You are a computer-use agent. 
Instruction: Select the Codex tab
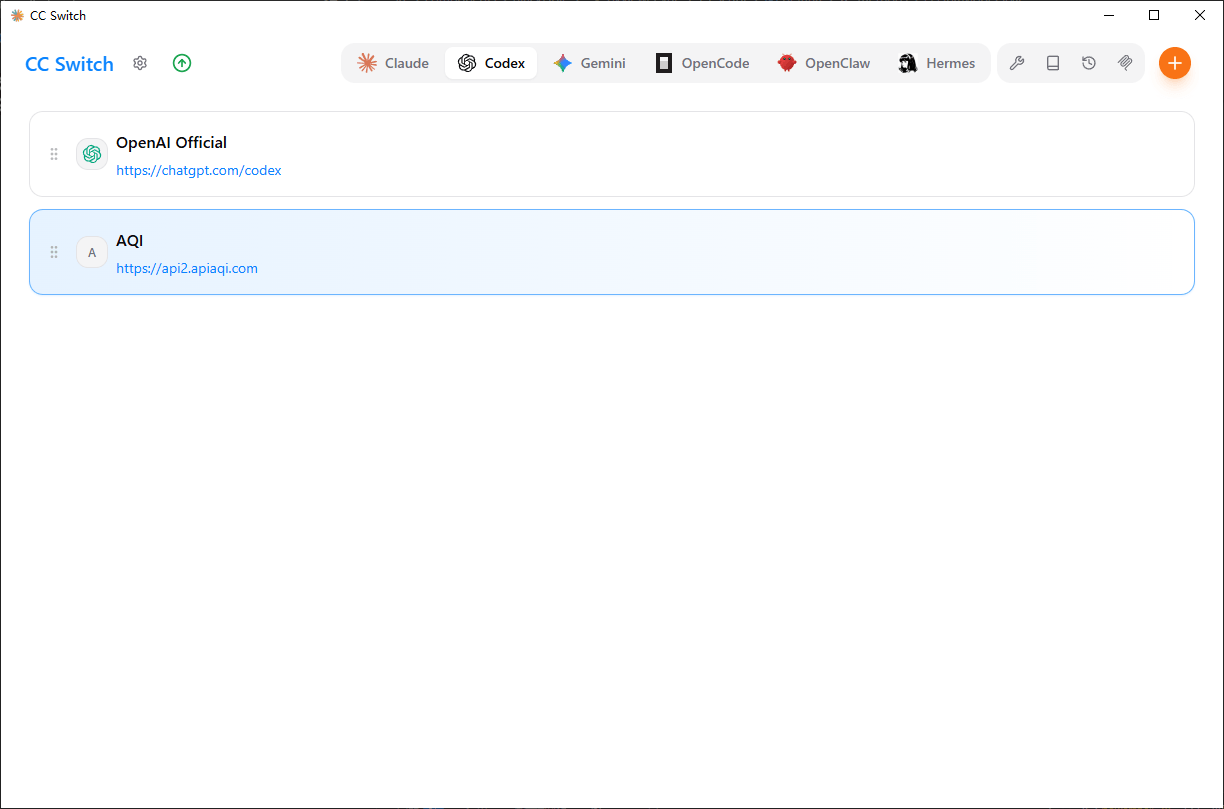[491, 63]
